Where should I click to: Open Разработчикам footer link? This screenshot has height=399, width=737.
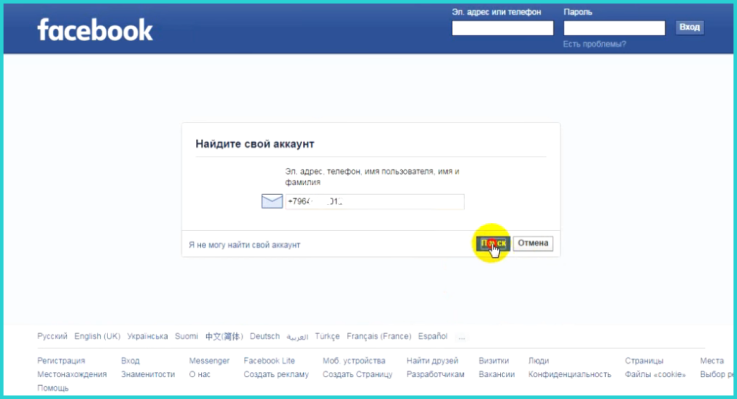click(x=435, y=375)
